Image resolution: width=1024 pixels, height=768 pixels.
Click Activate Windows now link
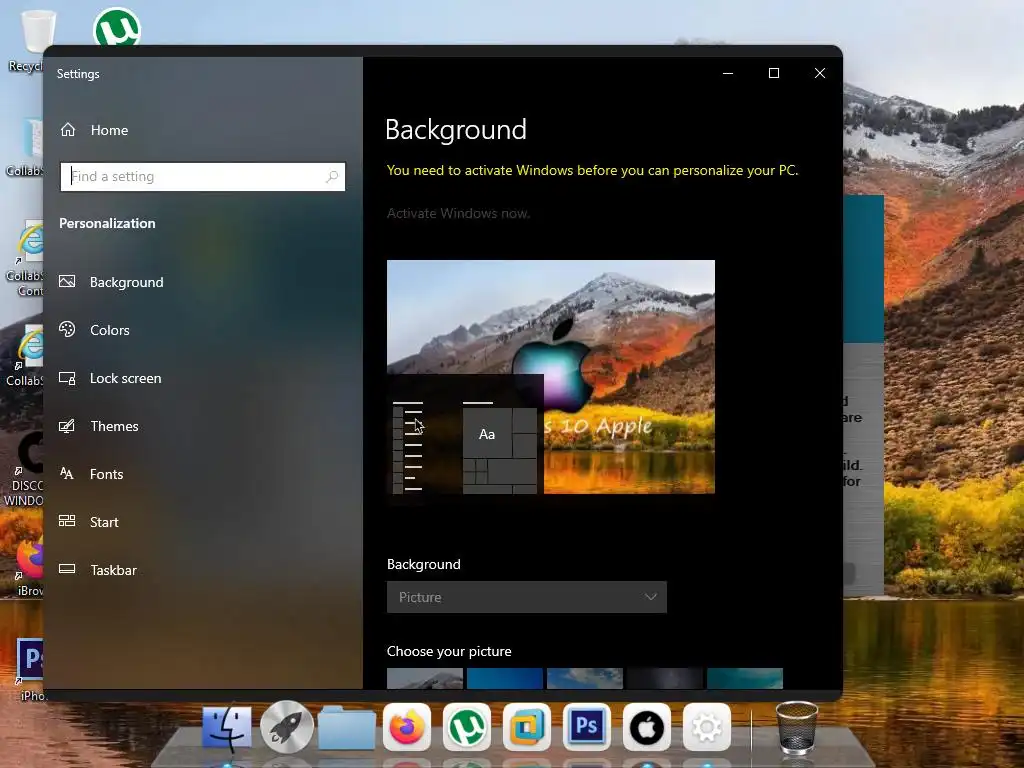click(458, 213)
